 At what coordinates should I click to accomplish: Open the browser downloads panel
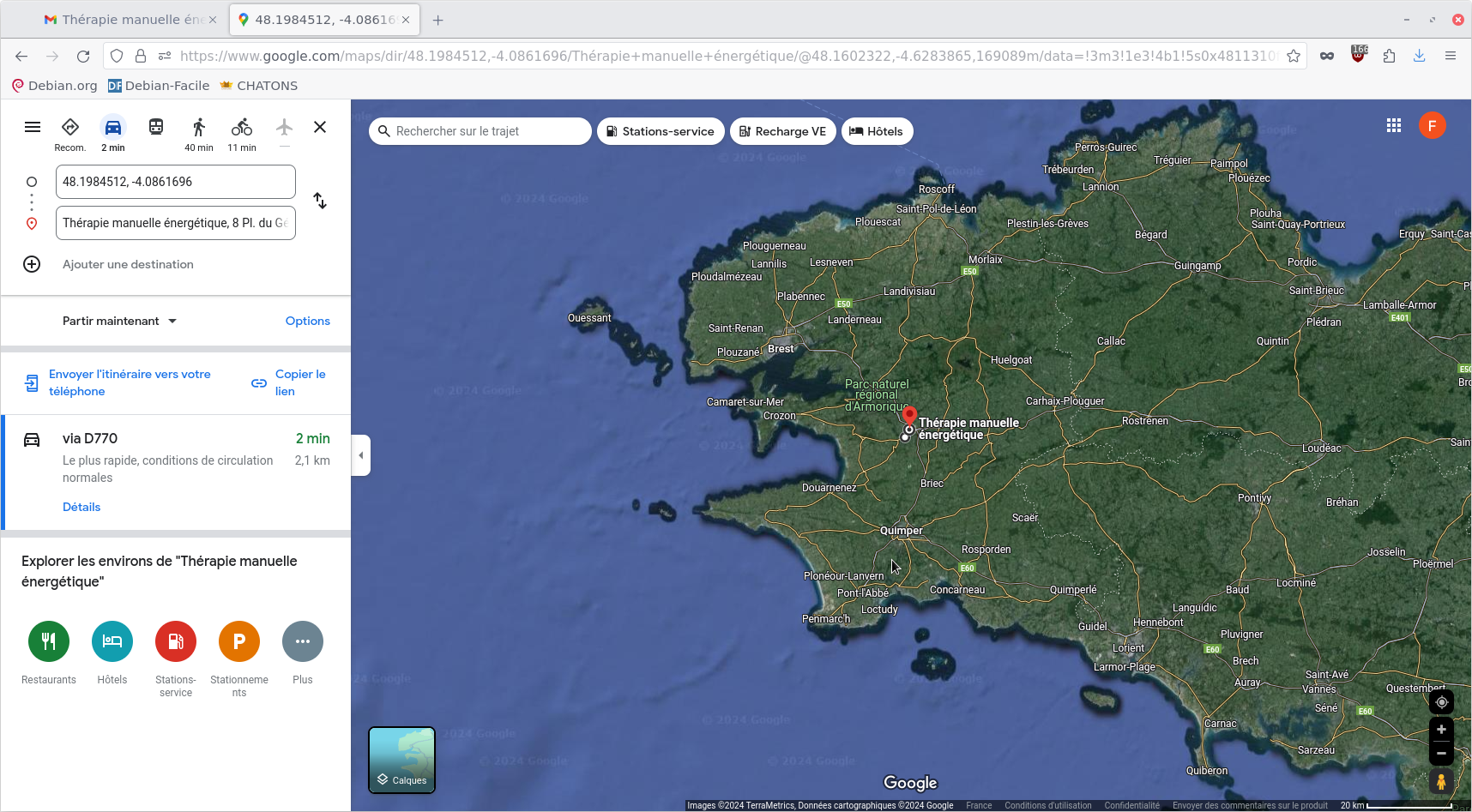click(1420, 56)
